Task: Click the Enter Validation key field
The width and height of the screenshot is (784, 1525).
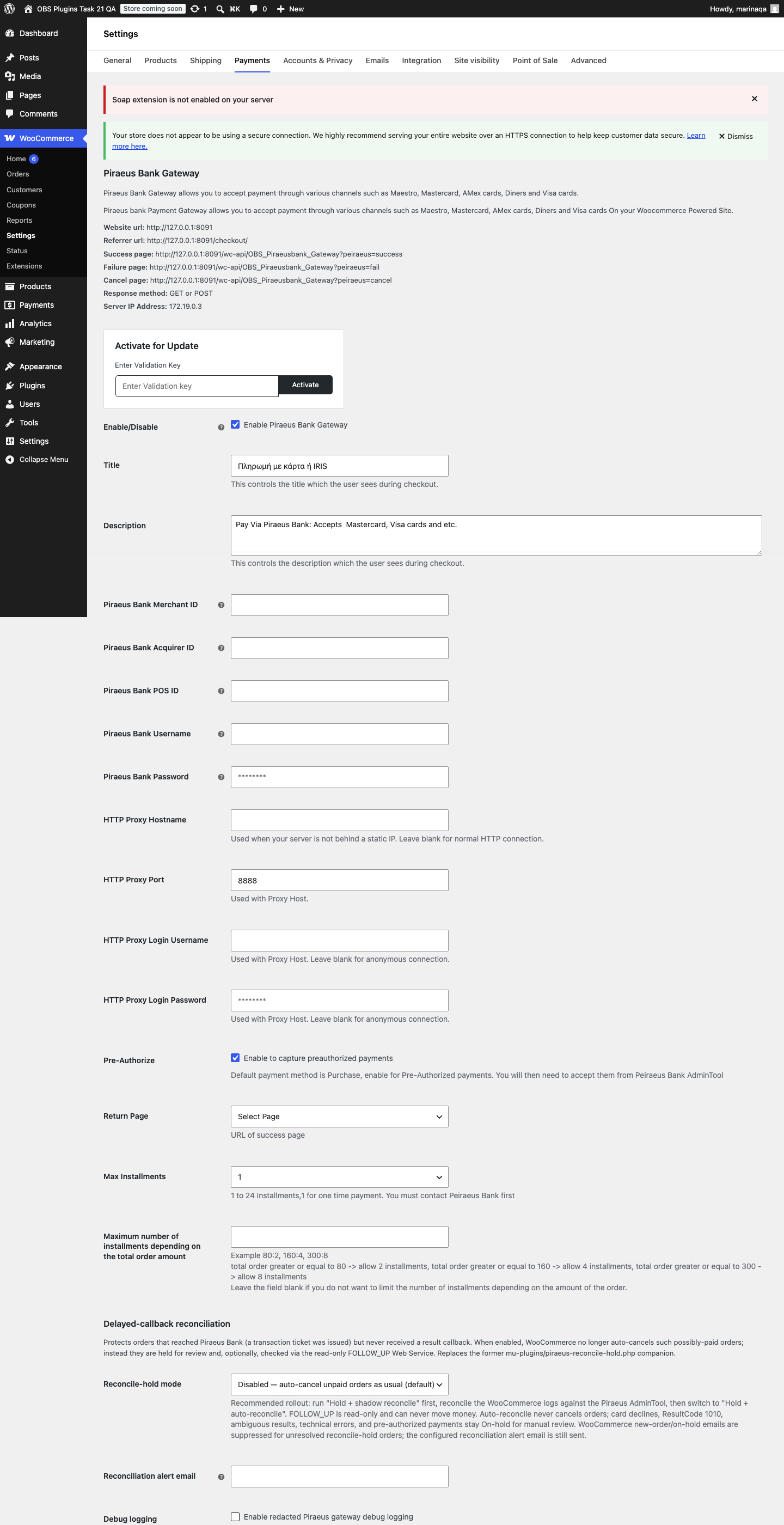Action: (197, 386)
